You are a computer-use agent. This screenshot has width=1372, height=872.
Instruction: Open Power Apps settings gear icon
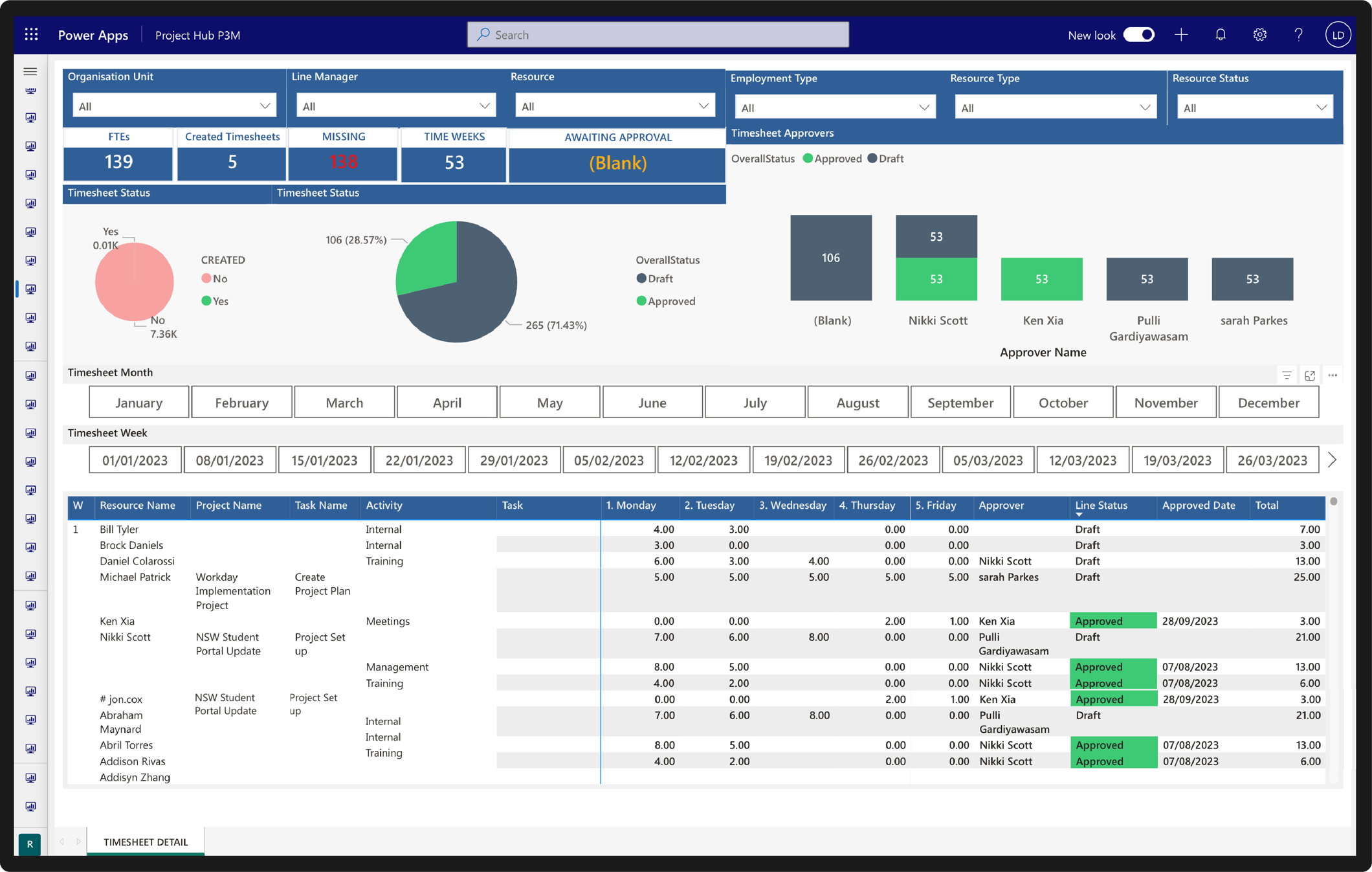tap(1259, 34)
